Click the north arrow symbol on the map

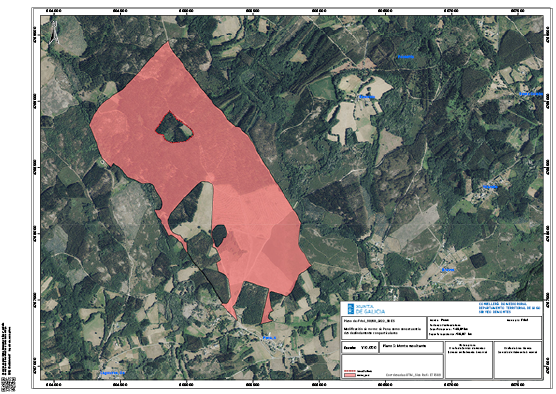tap(54, 32)
